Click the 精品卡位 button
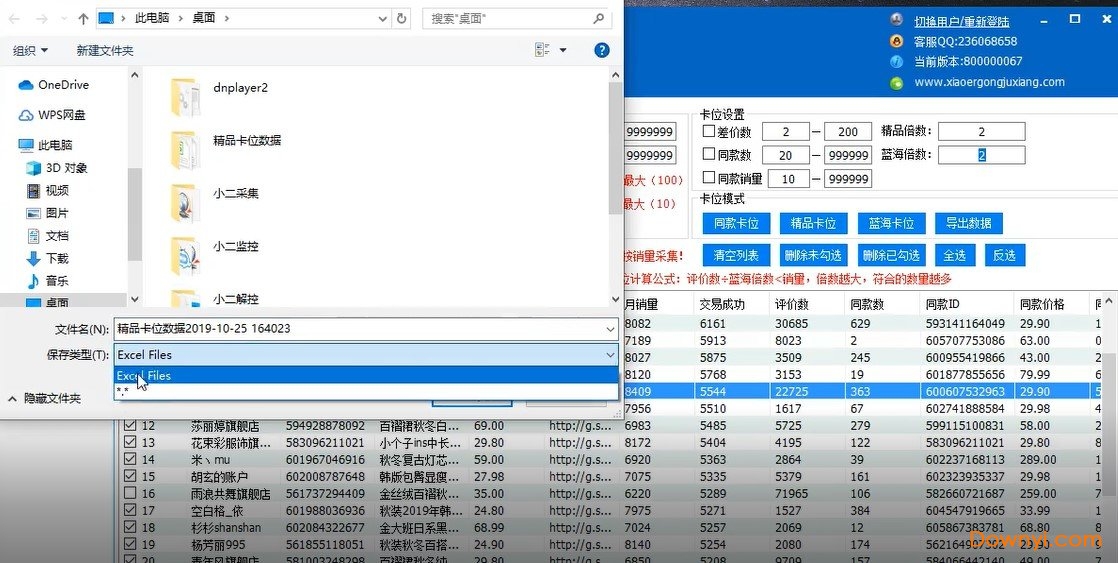The height and width of the screenshot is (563, 1118). coord(813,223)
